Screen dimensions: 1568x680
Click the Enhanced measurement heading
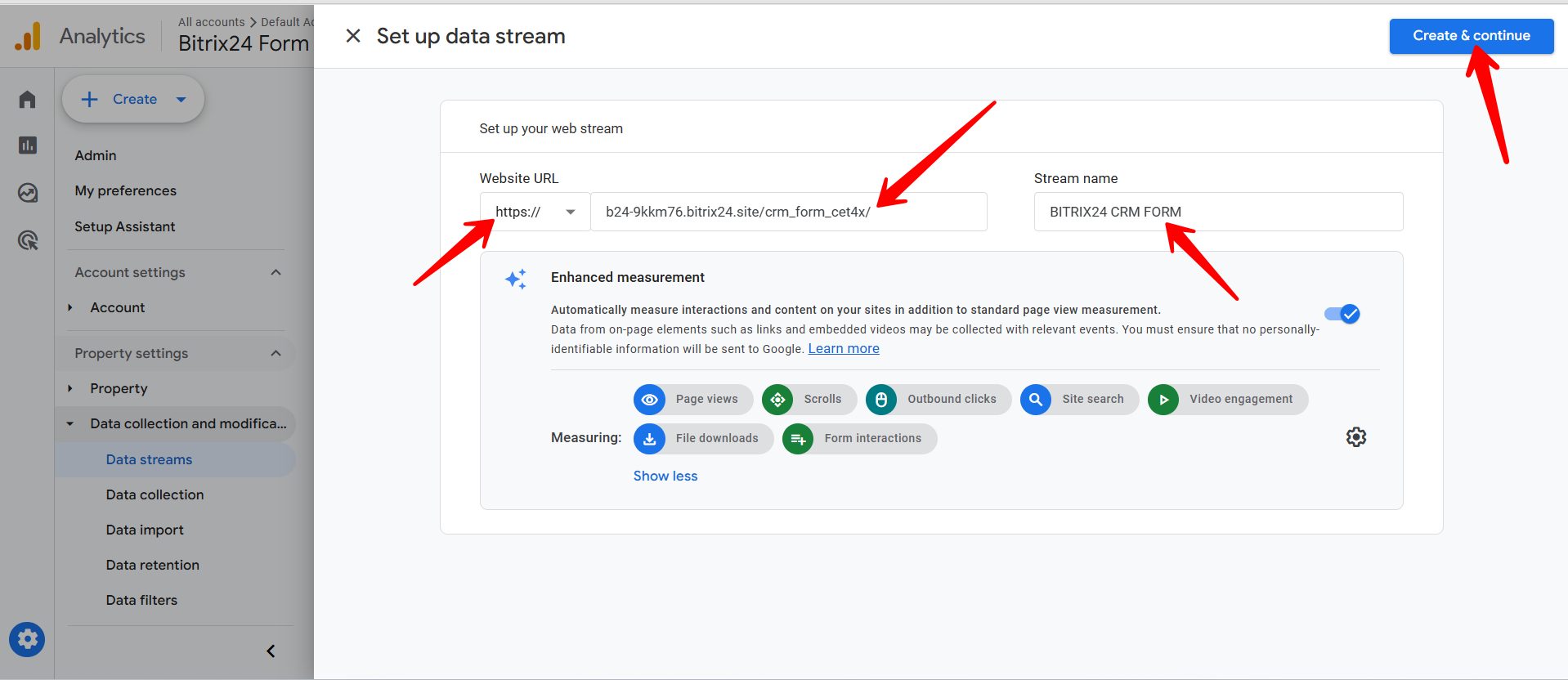[x=628, y=278]
